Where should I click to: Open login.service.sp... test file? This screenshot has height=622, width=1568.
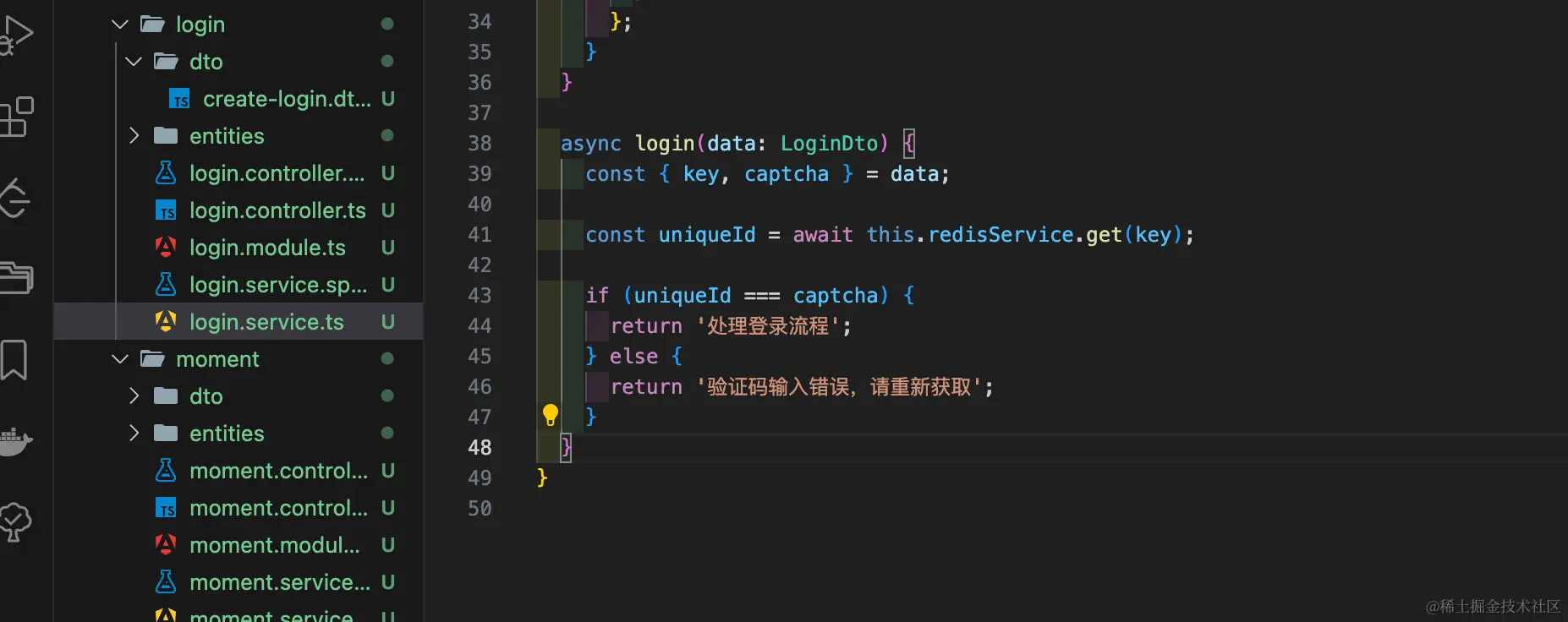(x=278, y=285)
